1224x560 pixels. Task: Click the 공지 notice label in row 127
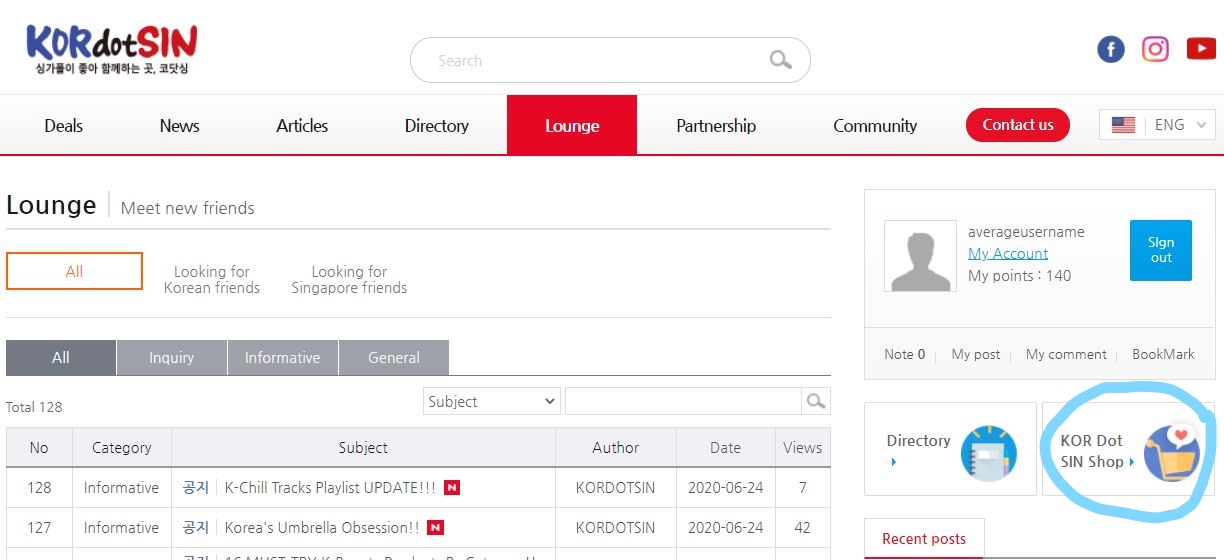(196, 528)
